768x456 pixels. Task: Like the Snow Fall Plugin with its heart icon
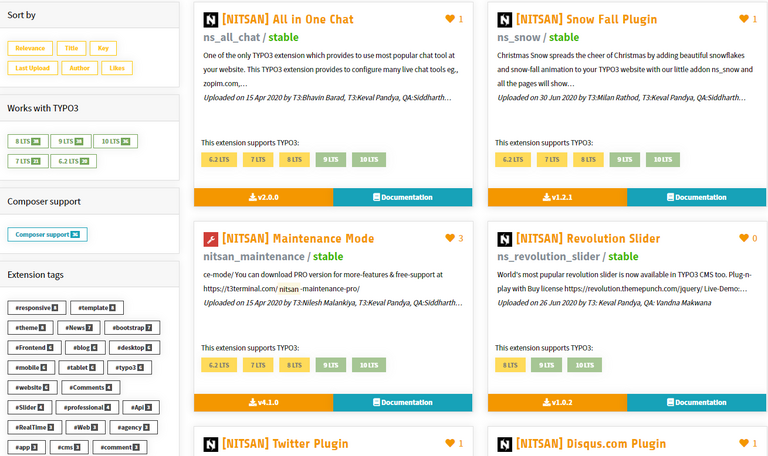click(743, 19)
